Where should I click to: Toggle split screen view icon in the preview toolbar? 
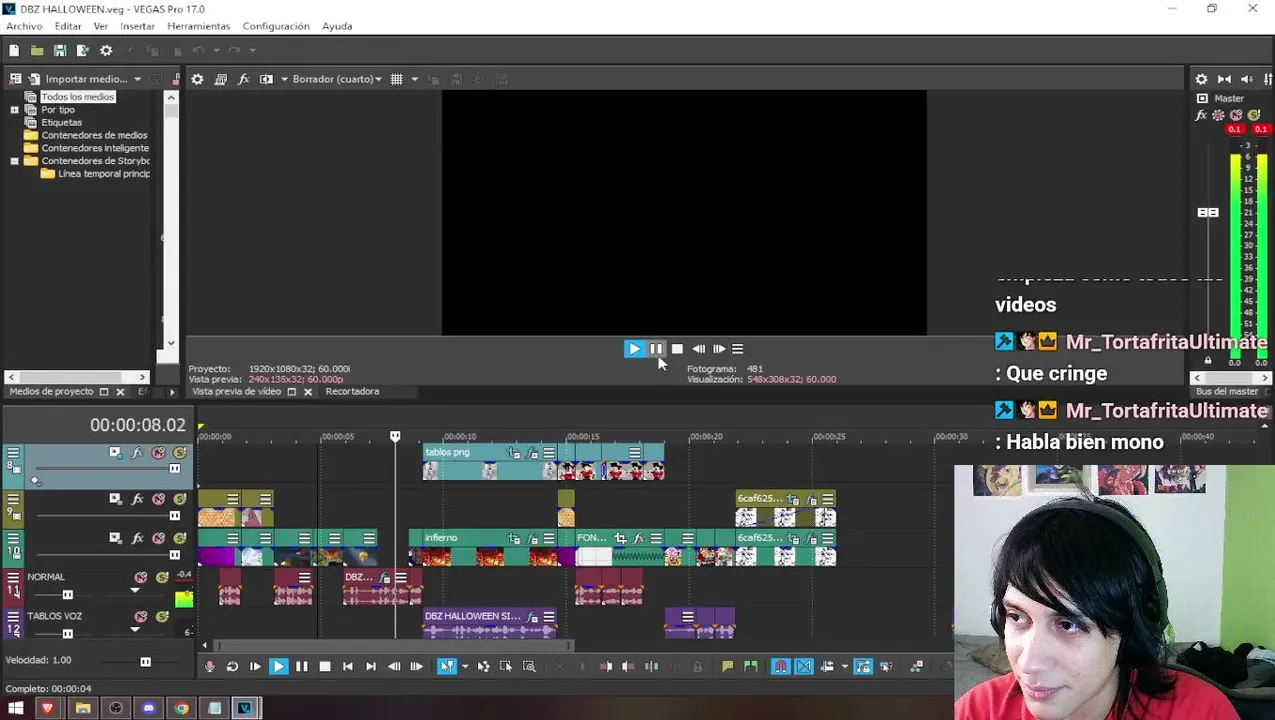click(266, 79)
